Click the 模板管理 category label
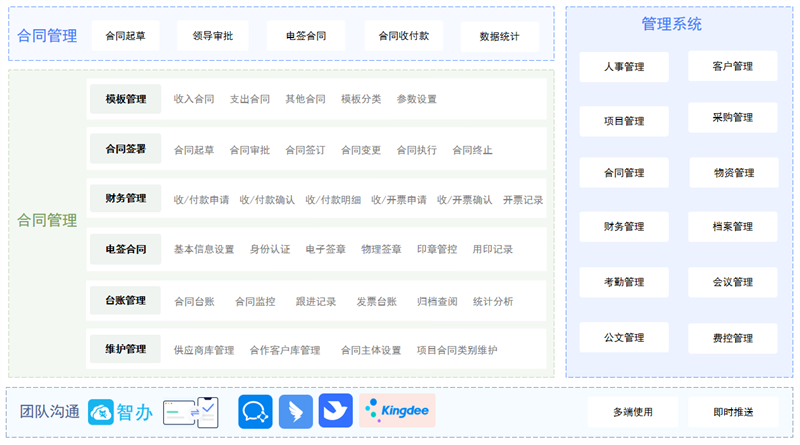The image size is (800, 445). pos(125,99)
